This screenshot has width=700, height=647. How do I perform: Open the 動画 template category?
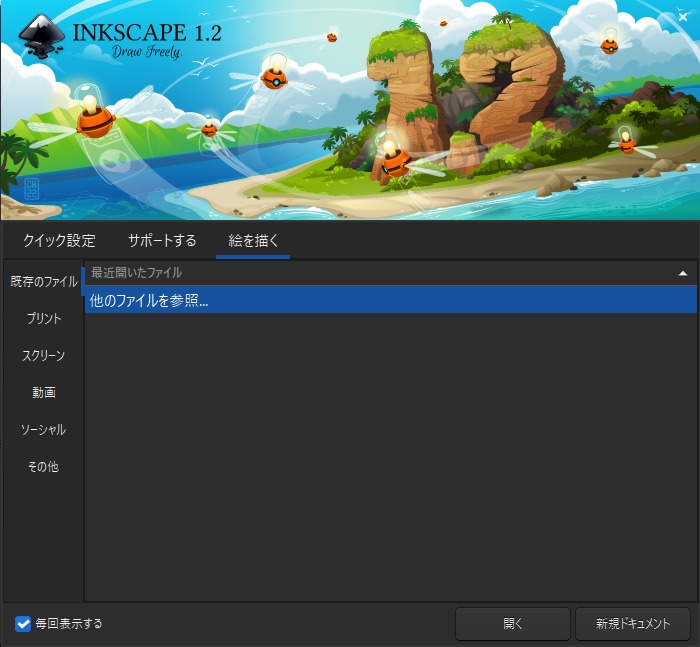[44, 392]
